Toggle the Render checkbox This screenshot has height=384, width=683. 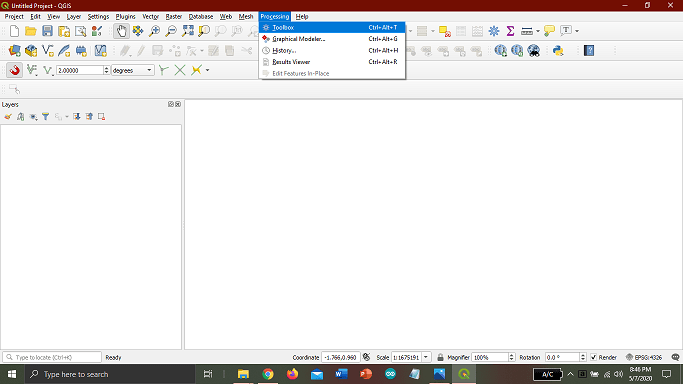pyautogui.click(x=593, y=357)
